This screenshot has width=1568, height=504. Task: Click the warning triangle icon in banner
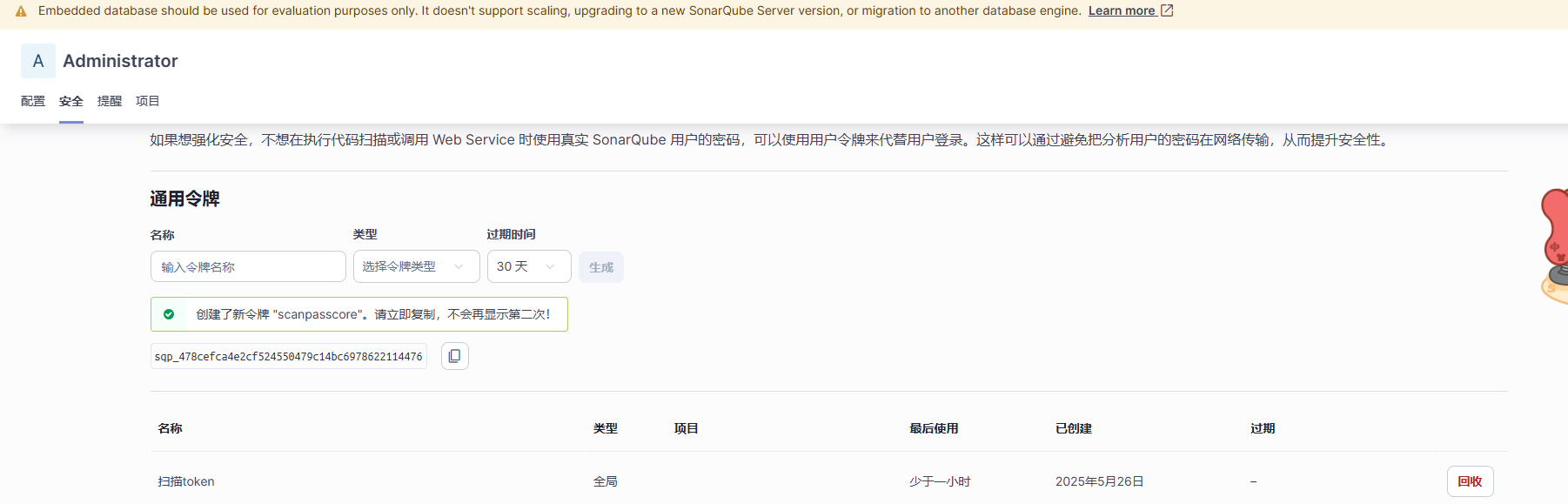point(21,11)
